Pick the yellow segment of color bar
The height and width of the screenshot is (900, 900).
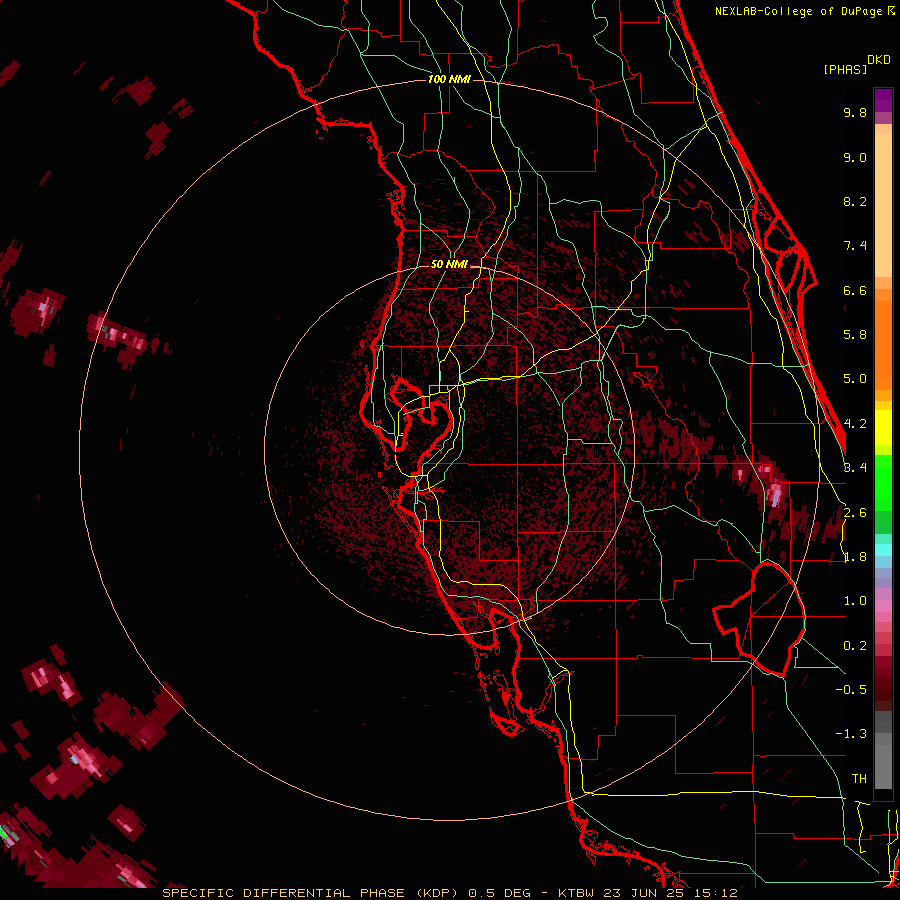[x=883, y=428]
